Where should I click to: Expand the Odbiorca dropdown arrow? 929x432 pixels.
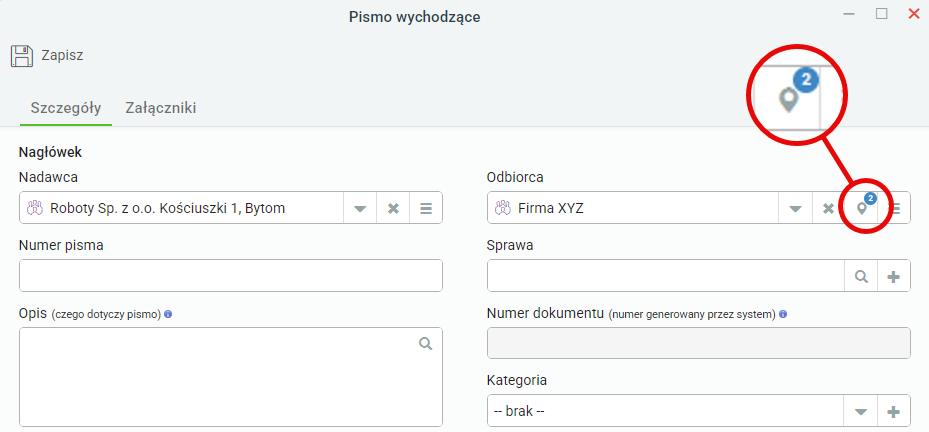coord(795,209)
